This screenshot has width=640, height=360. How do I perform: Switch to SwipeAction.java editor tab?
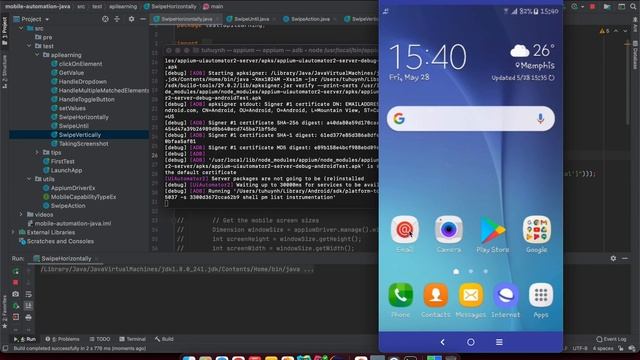[x=309, y=19]
